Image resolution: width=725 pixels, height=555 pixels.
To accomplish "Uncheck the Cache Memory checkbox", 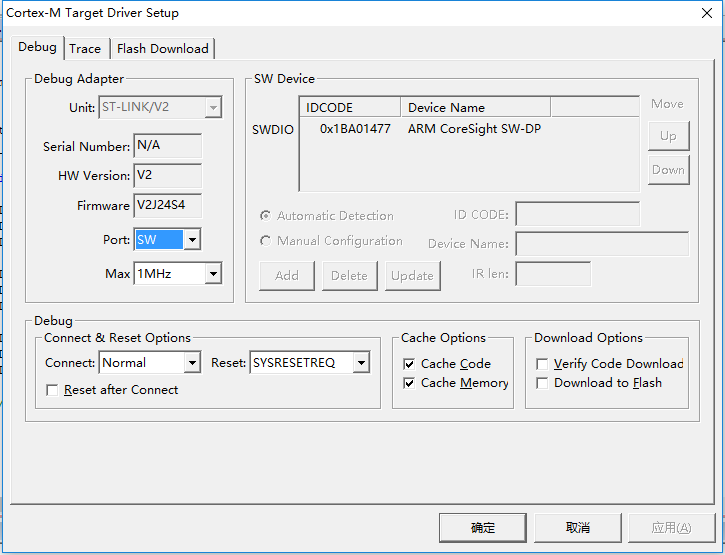I will point(409,383).
